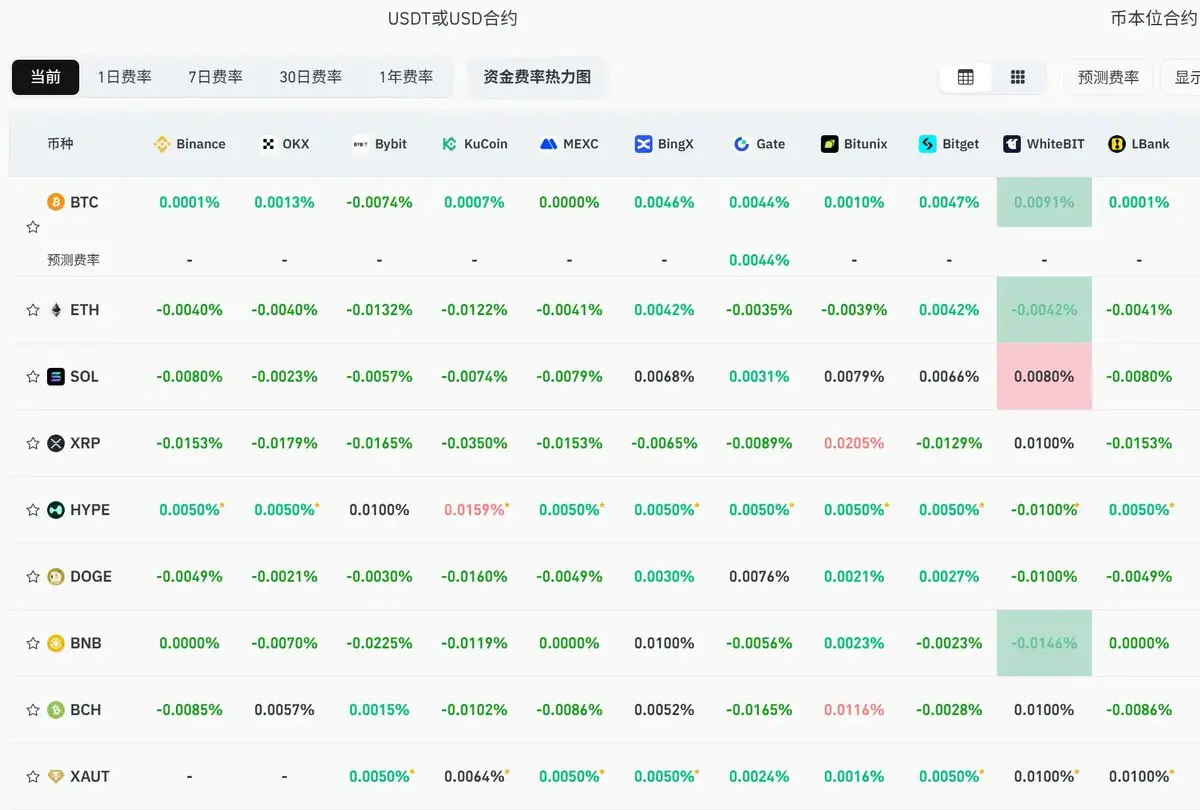Click BCH OKX rate 0.0057%

click(284, 710)
